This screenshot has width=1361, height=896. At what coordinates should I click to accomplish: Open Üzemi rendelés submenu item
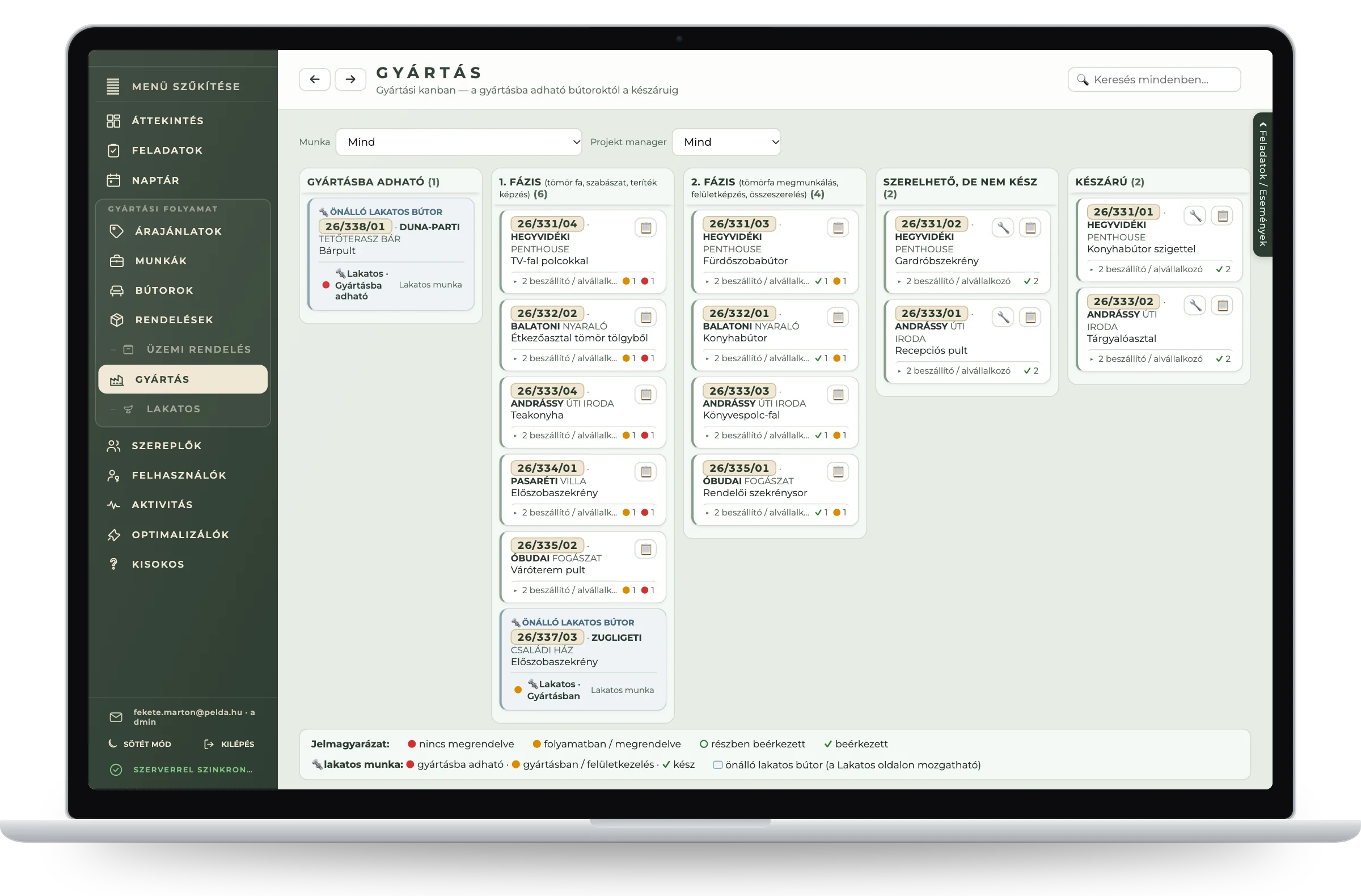click(x=183, y=349)
